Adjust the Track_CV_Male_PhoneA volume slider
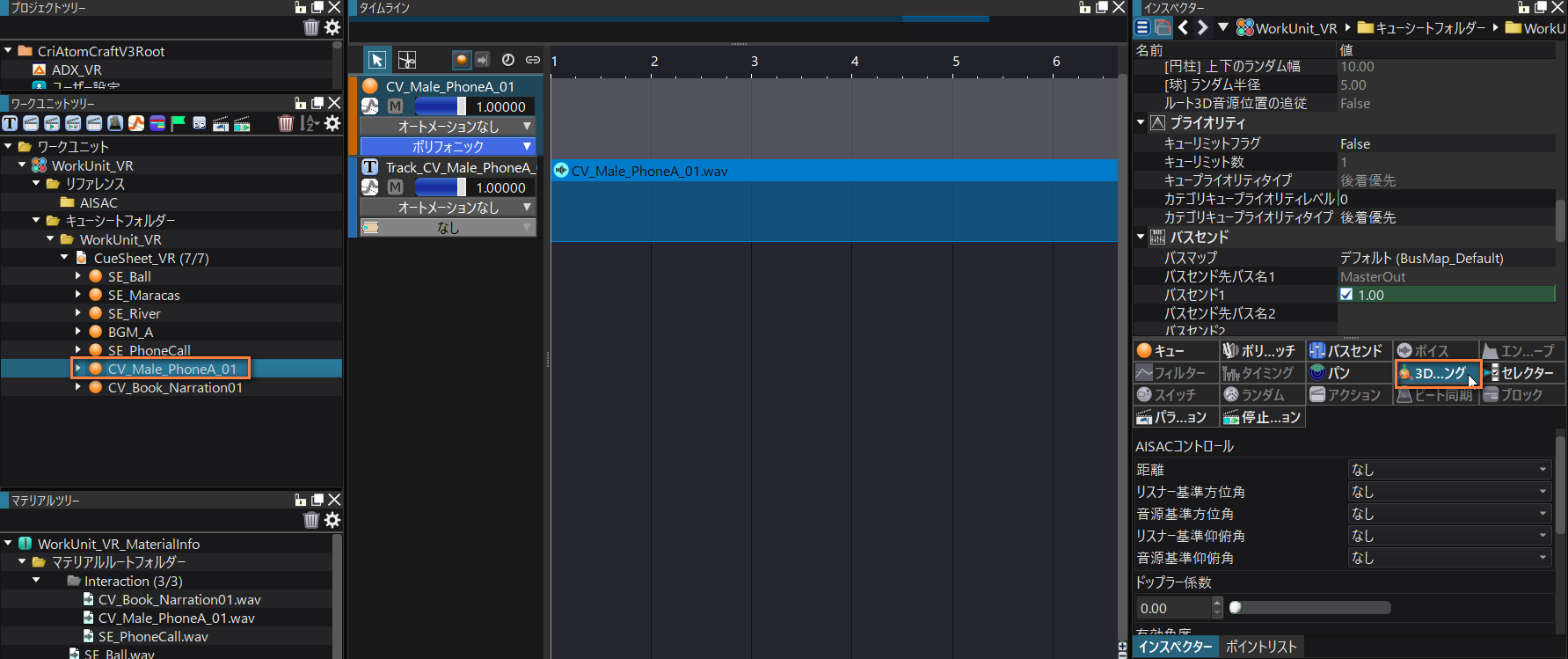The image size is (1568, 659). pos(441,187)
